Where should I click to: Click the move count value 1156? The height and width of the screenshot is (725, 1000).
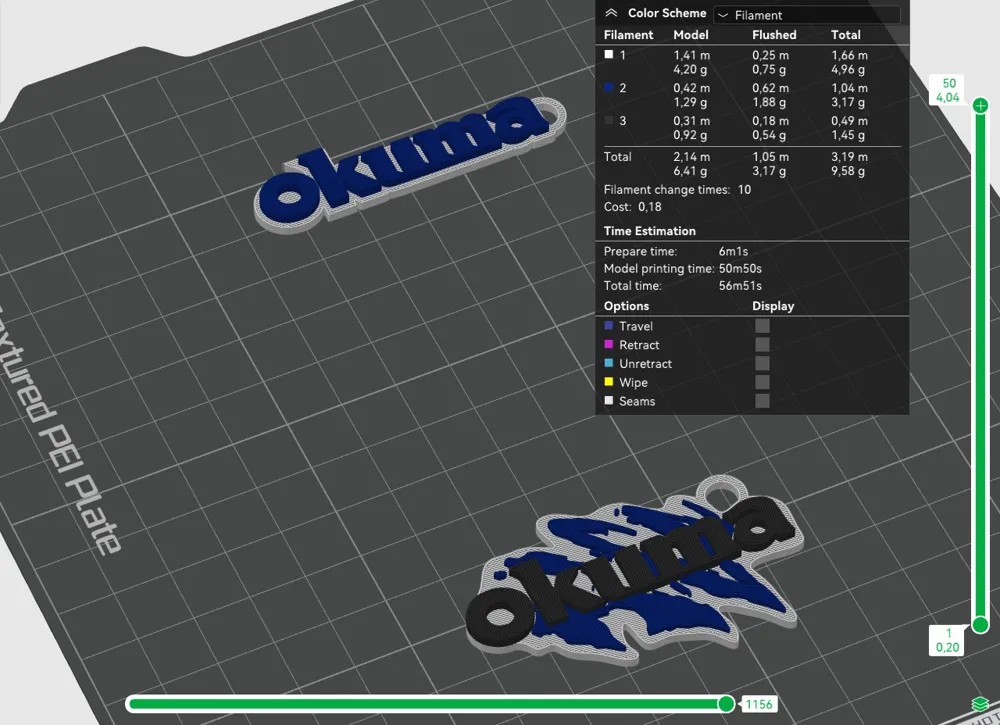tap(758, 705)
